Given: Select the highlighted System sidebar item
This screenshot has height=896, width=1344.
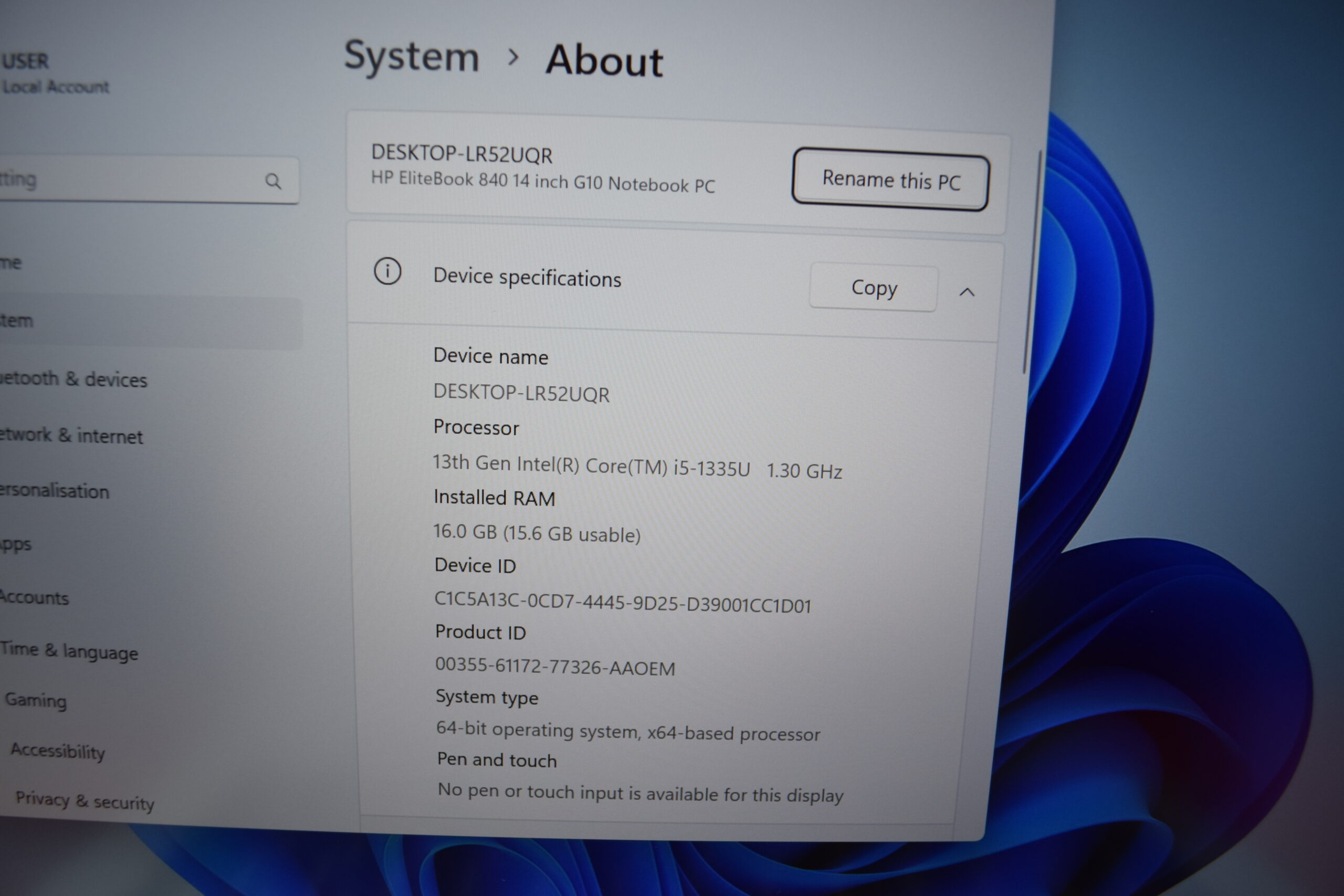Looking at the screenshot, I should pos(150,322).
